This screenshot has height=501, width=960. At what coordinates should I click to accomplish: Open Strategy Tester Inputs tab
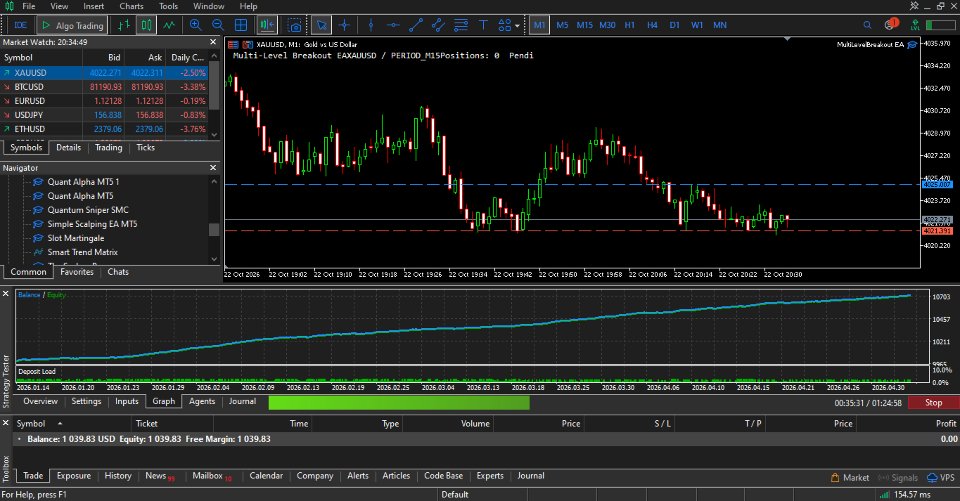click(x=127, y=402)
